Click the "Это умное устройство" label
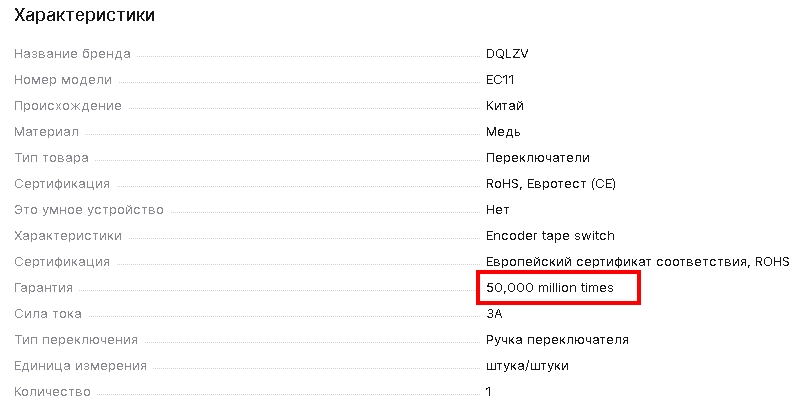This screenshot has height=407, width=806. tap(89, 209)
